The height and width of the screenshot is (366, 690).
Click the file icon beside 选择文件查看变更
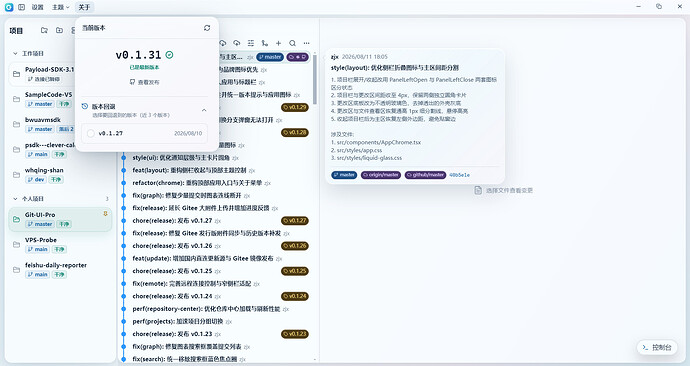(478, 190)
